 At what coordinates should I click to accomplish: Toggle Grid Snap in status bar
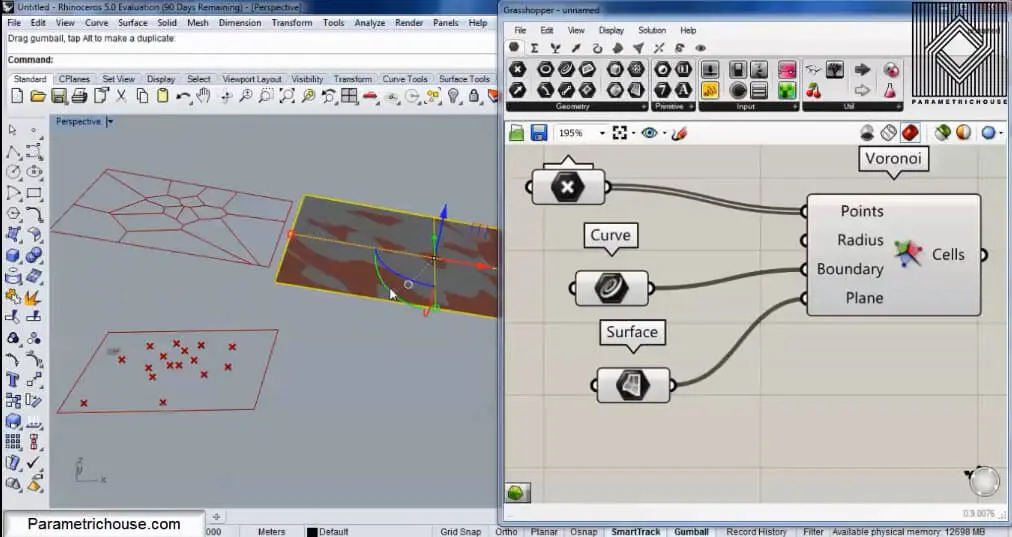[x=460, y=532]
